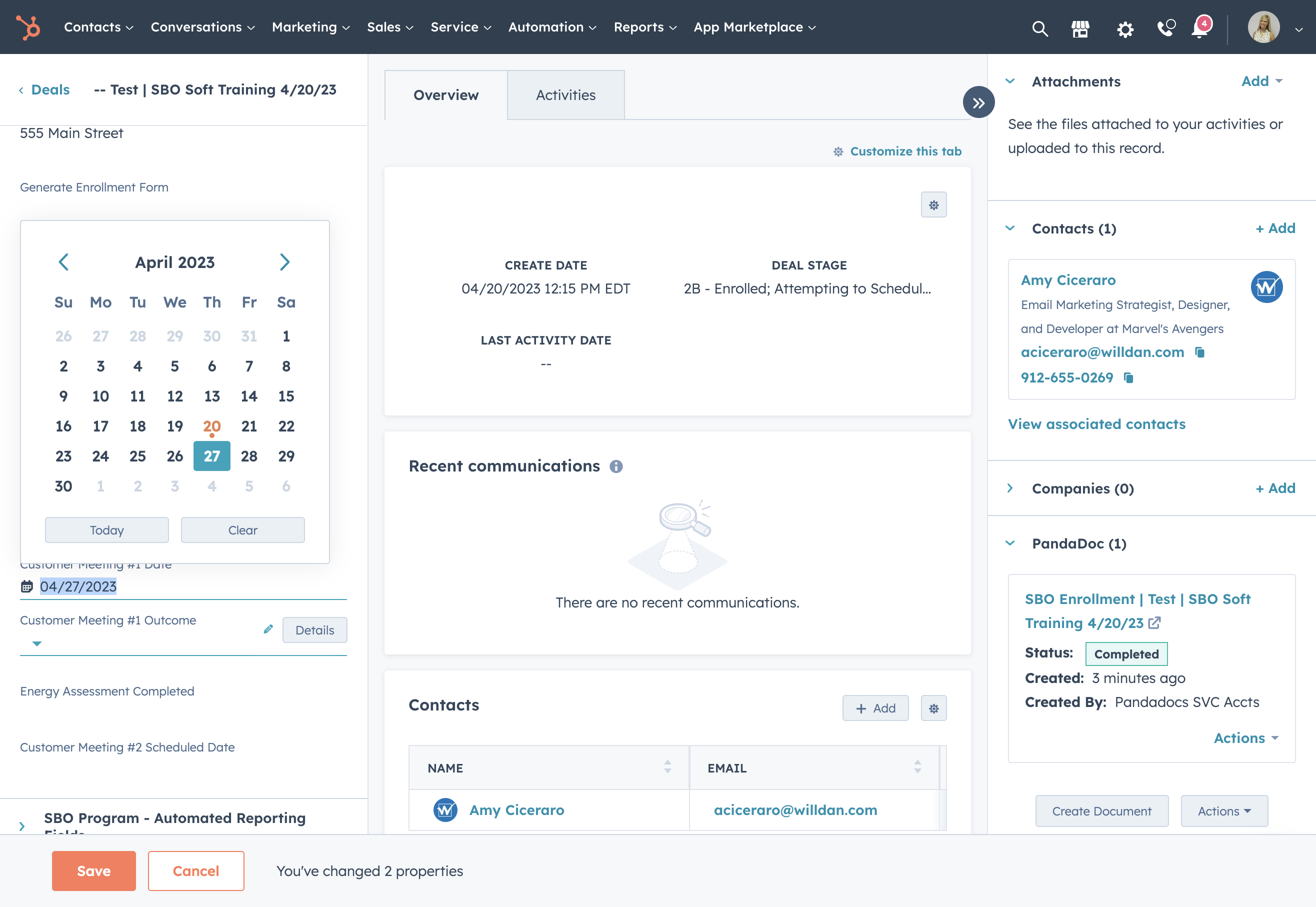The image size is (1316, 907).
Task: Open Actions button beside Create Document
Action: (x=1224, y=811)
